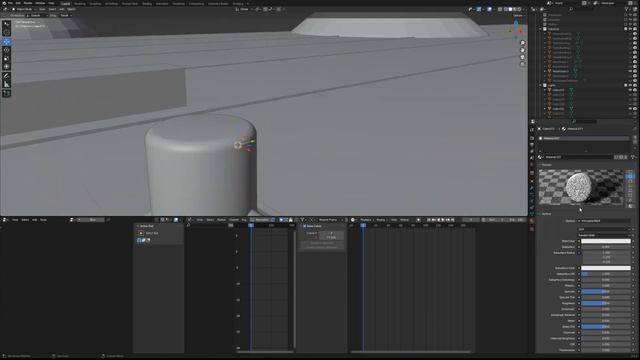Switch viewport to solid shading
This screenshot has width=640, height=360.
510,9
